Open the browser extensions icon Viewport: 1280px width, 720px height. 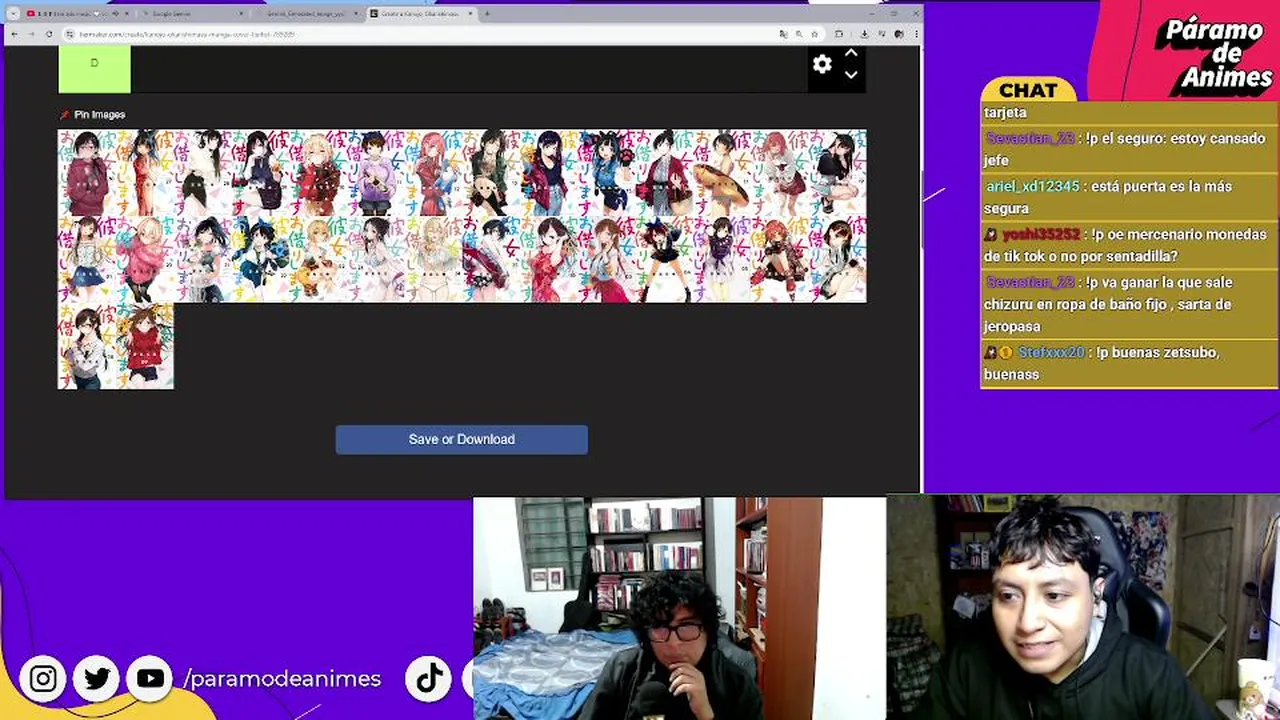click(839, 34)
